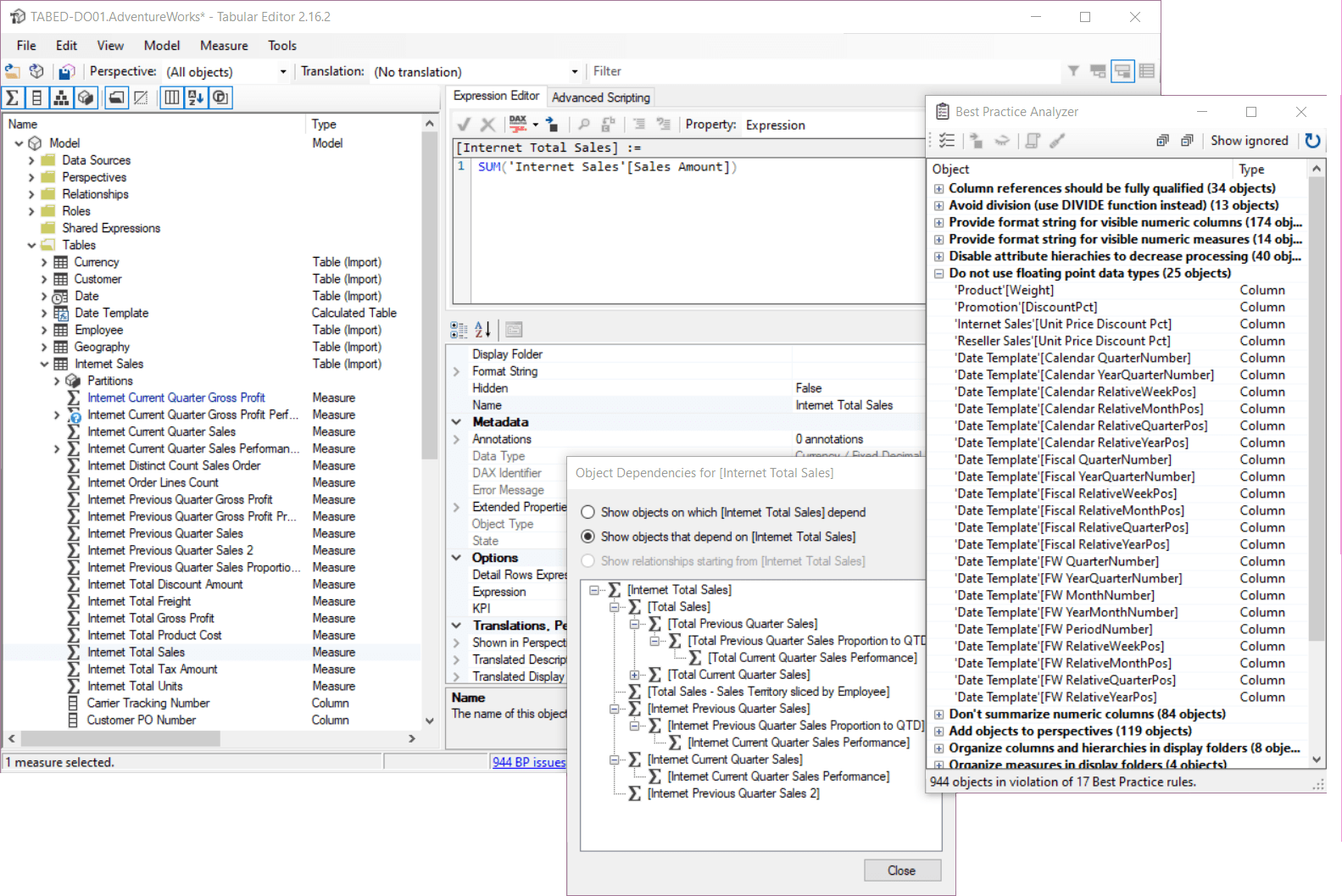The width and height of the screenshot is (1342, 896).
Task: Click the go-to-definition arrow icon in Expression Editor
Action: click(552, 125)
